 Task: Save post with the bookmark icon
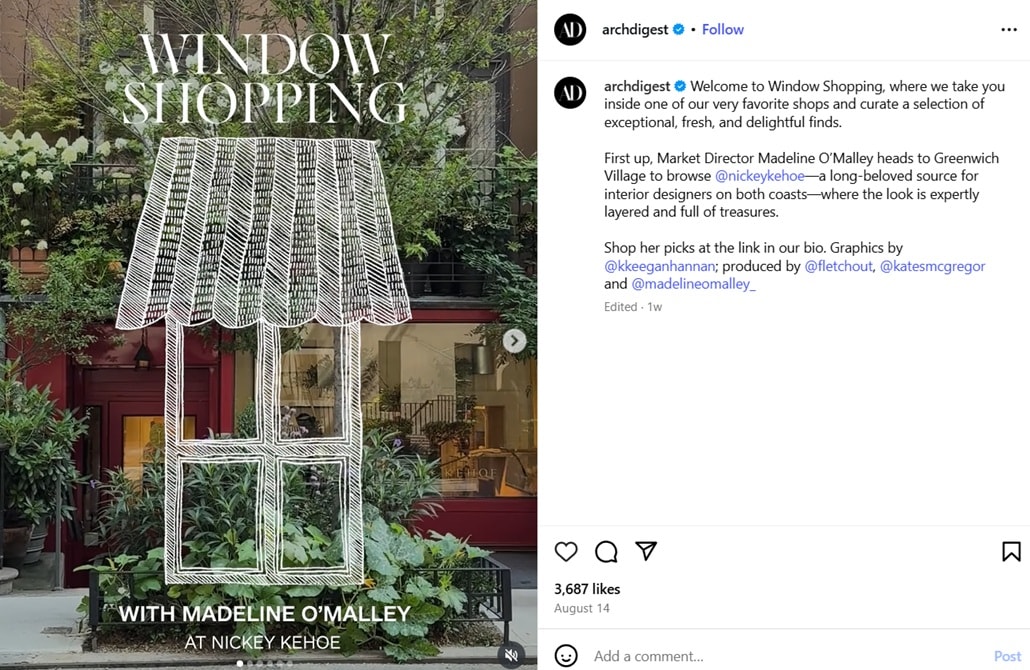point(1011,552)
